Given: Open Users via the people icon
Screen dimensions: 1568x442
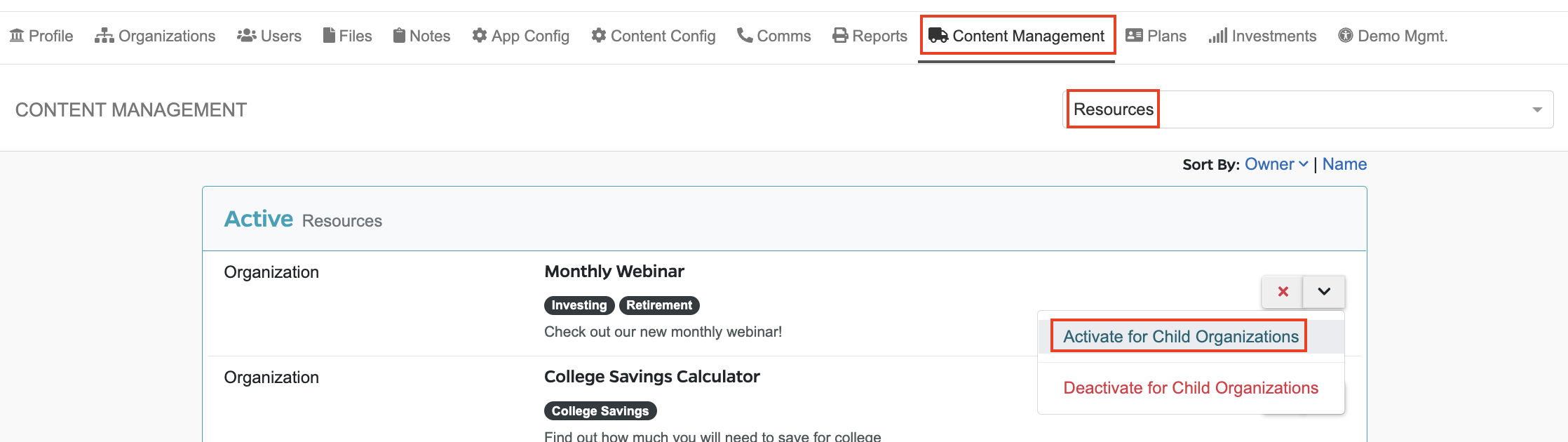Looking at the screenshot, I should (x=247, y=35).
